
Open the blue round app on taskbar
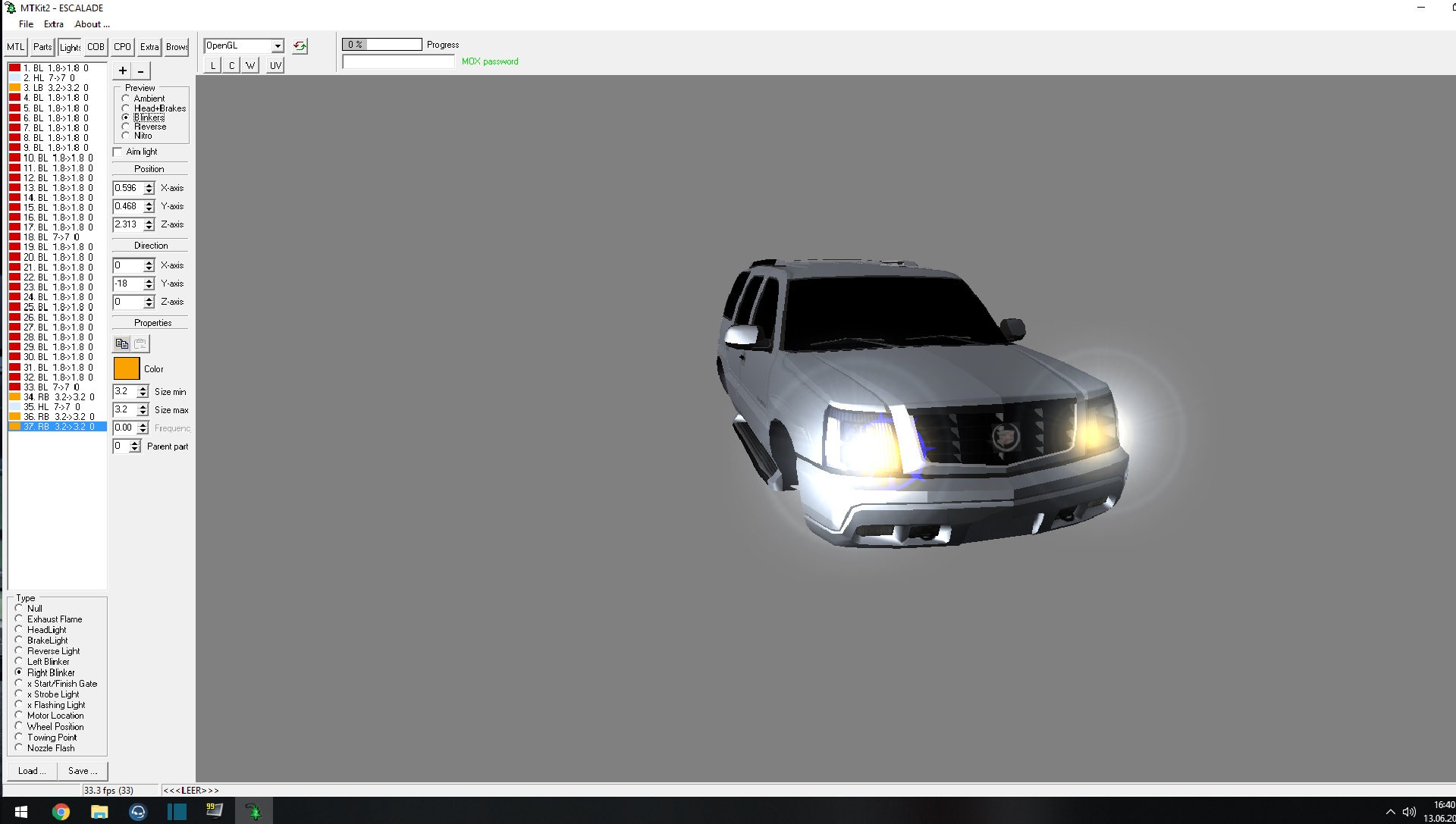coord(138,812)
